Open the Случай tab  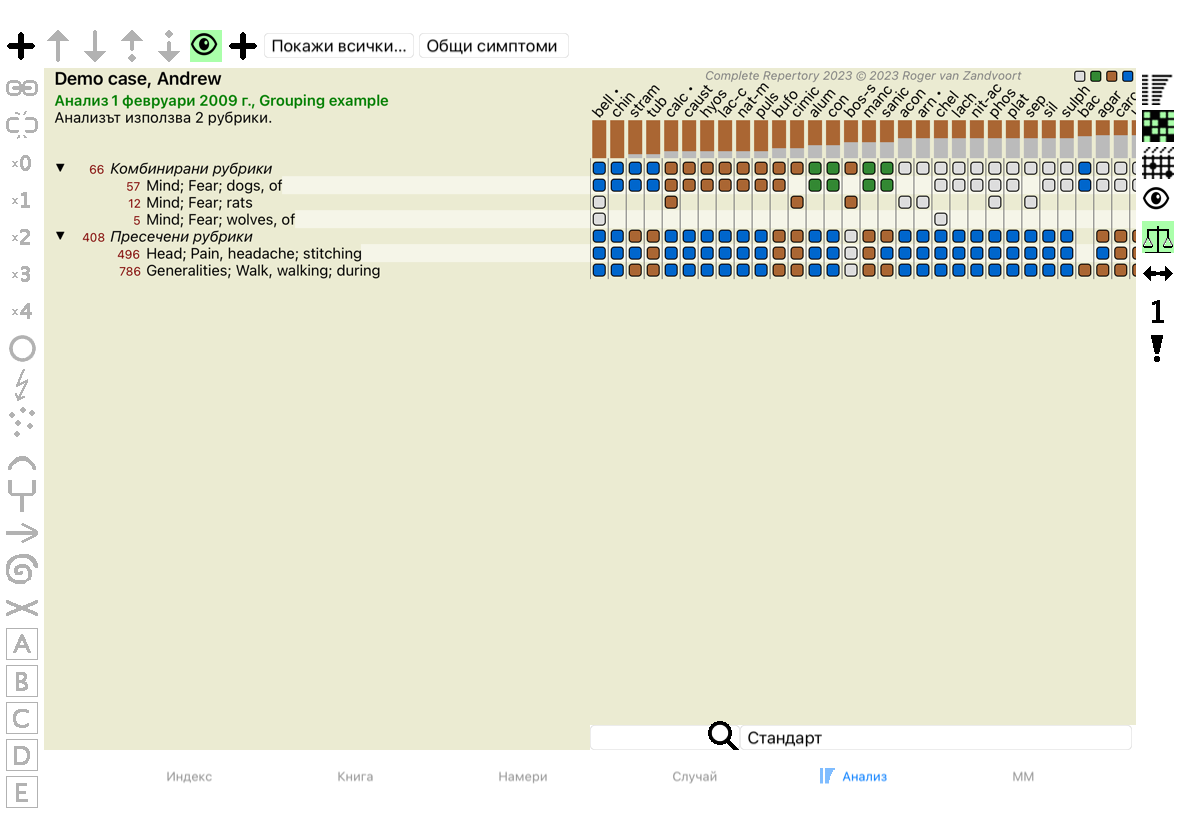694,776
